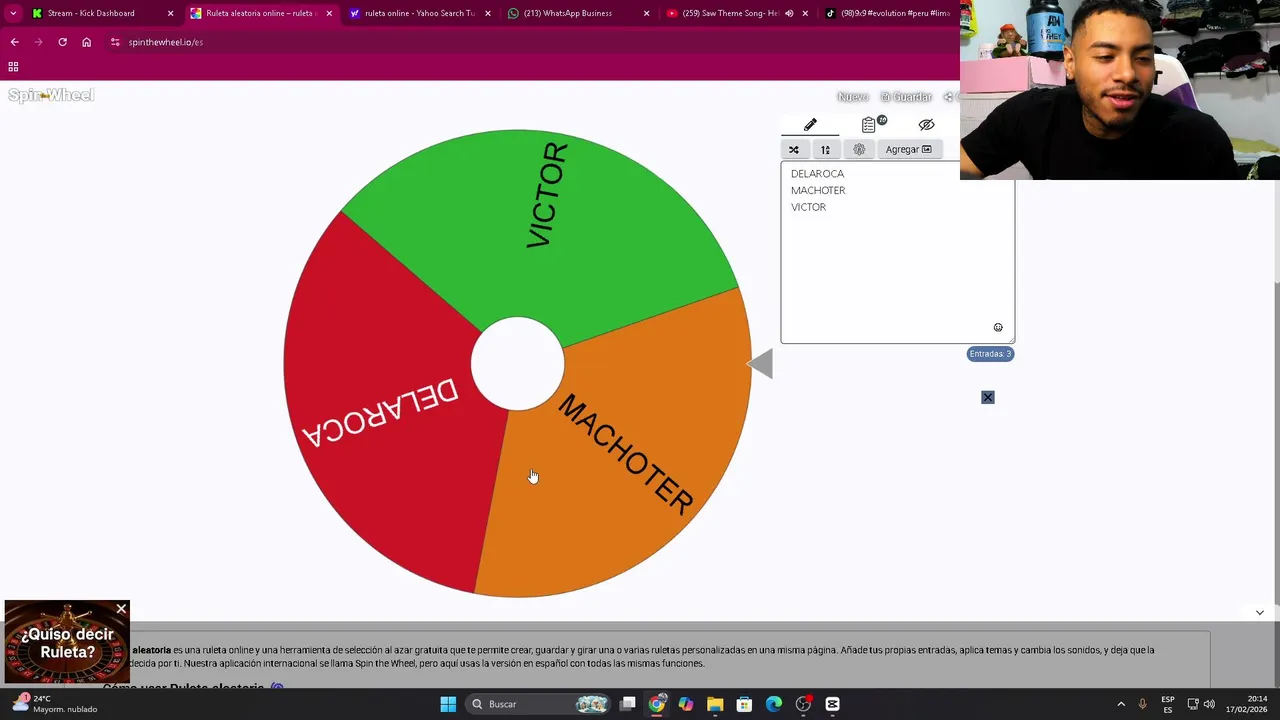Click the Entradas: 3 badge
Image resolution: width=1280 pixels, height=720 pixels.
(990, 354)
